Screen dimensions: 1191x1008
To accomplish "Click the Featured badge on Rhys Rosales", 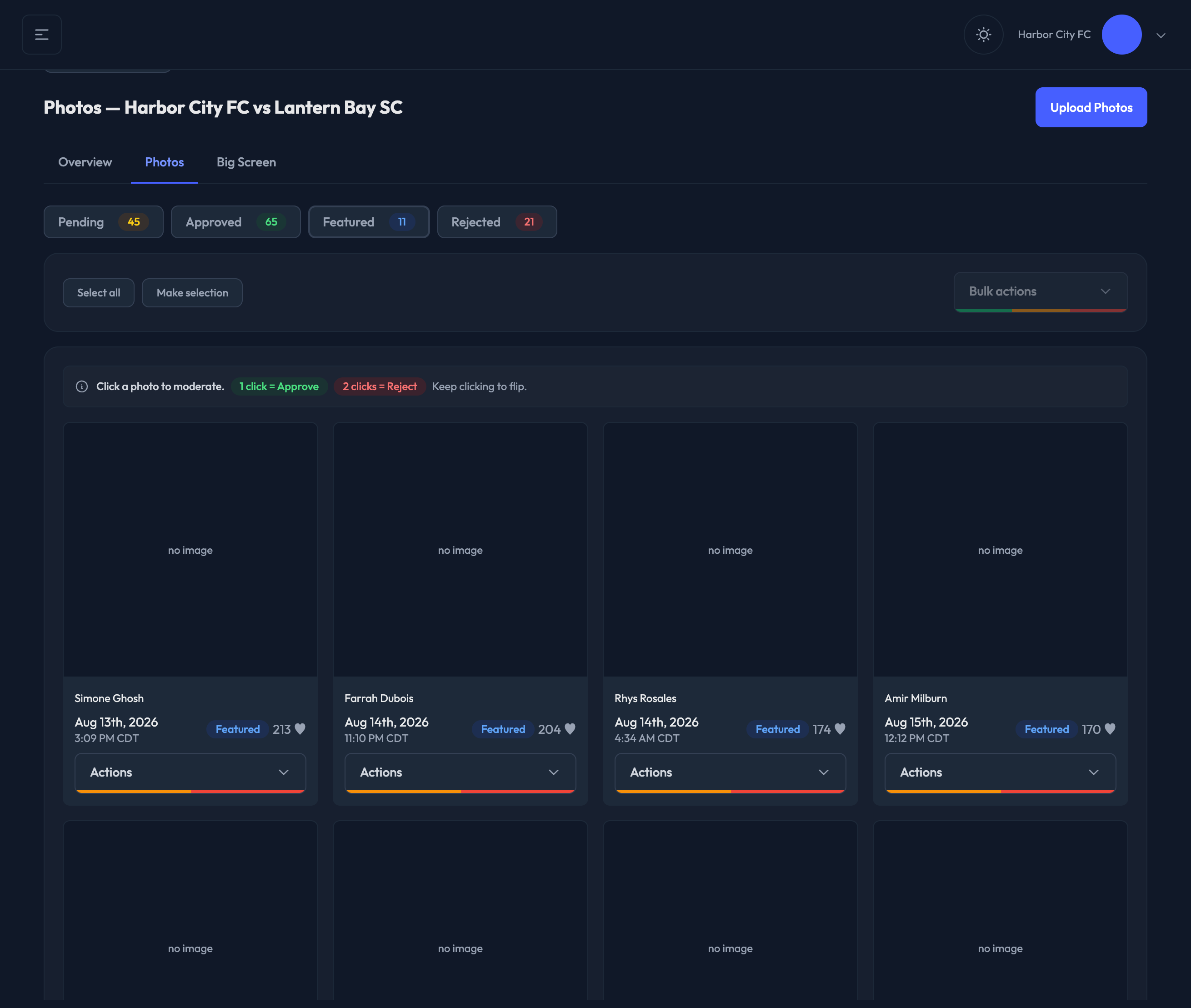I will 777,728.
